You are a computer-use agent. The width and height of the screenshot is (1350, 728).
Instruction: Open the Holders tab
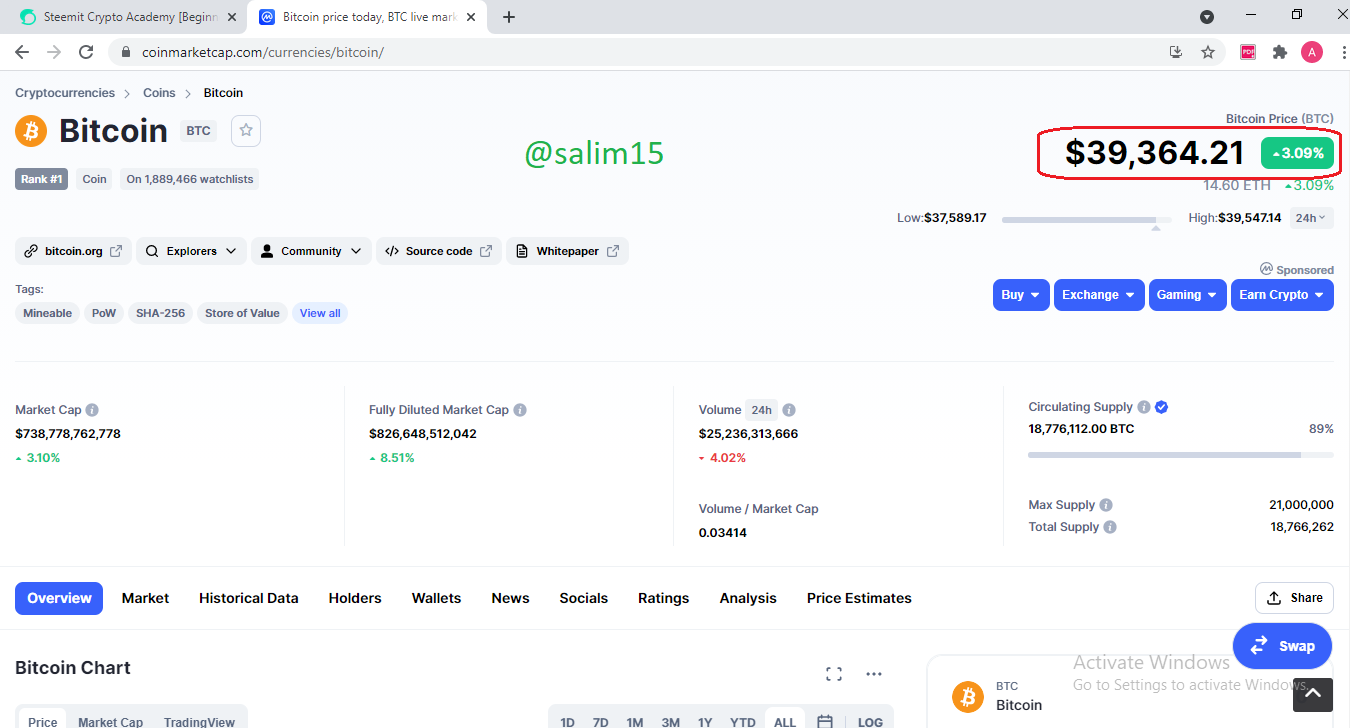pos(355,598)
